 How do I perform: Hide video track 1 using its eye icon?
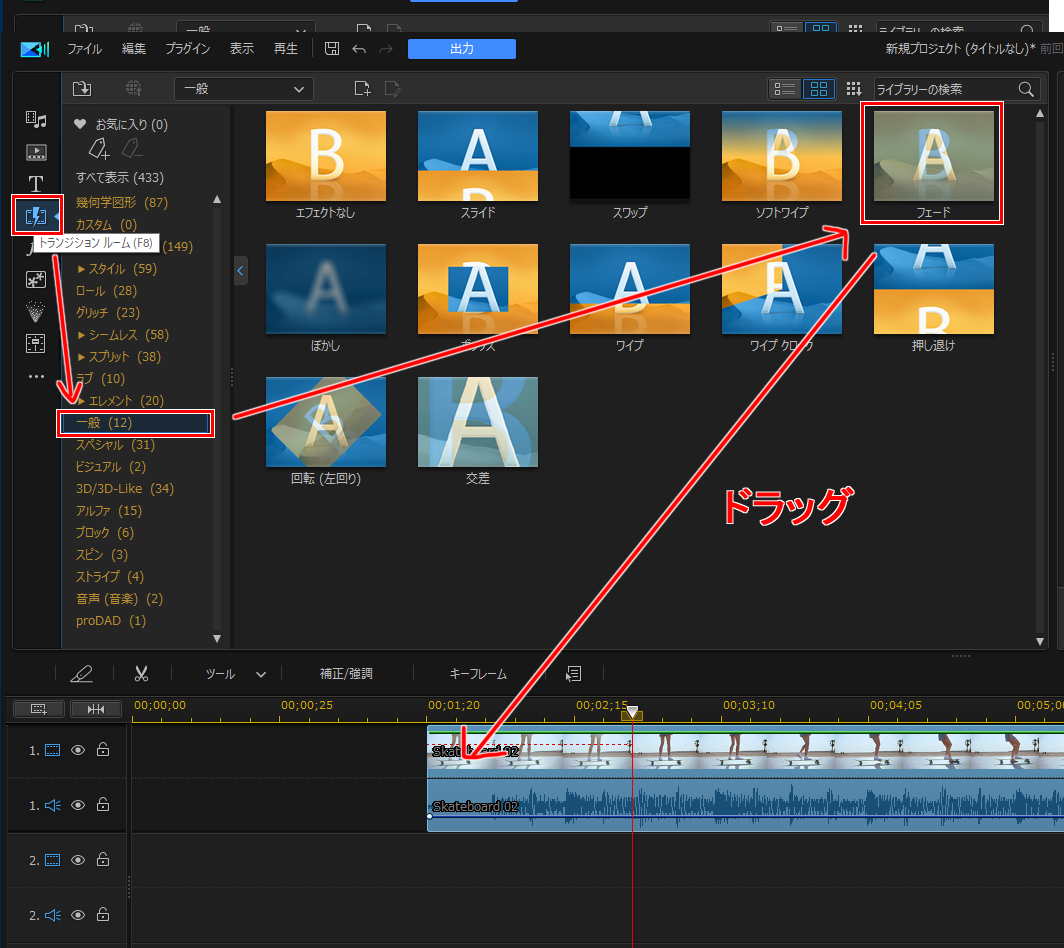78,750
